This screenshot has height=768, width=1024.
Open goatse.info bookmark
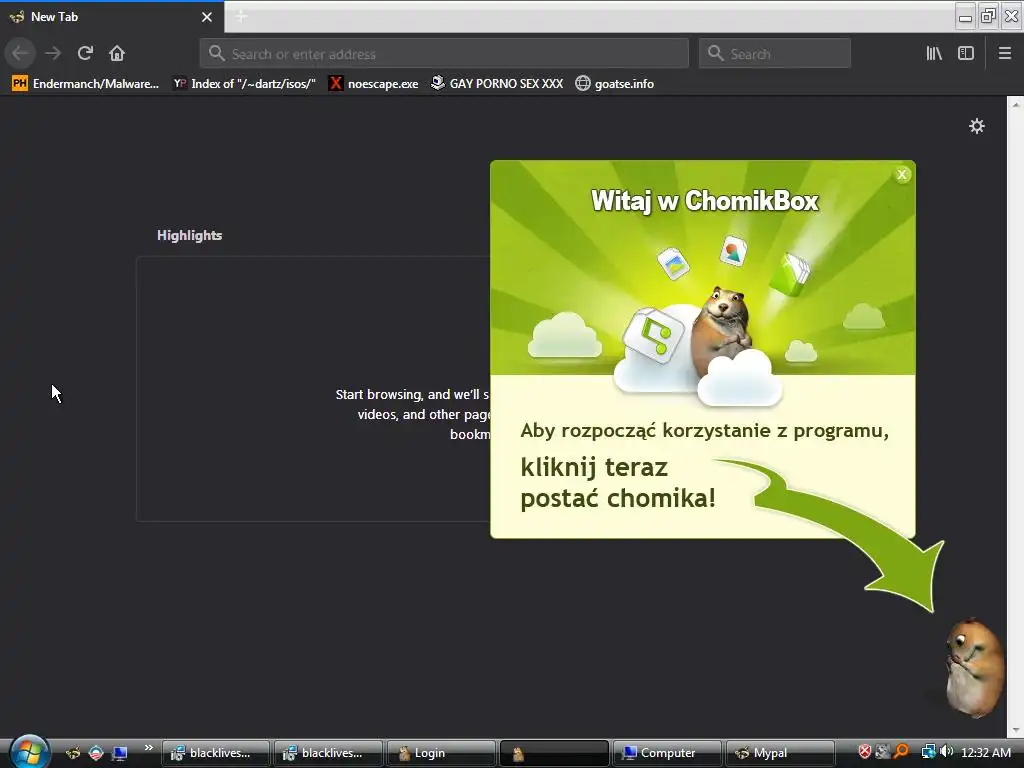pos(615,84)
